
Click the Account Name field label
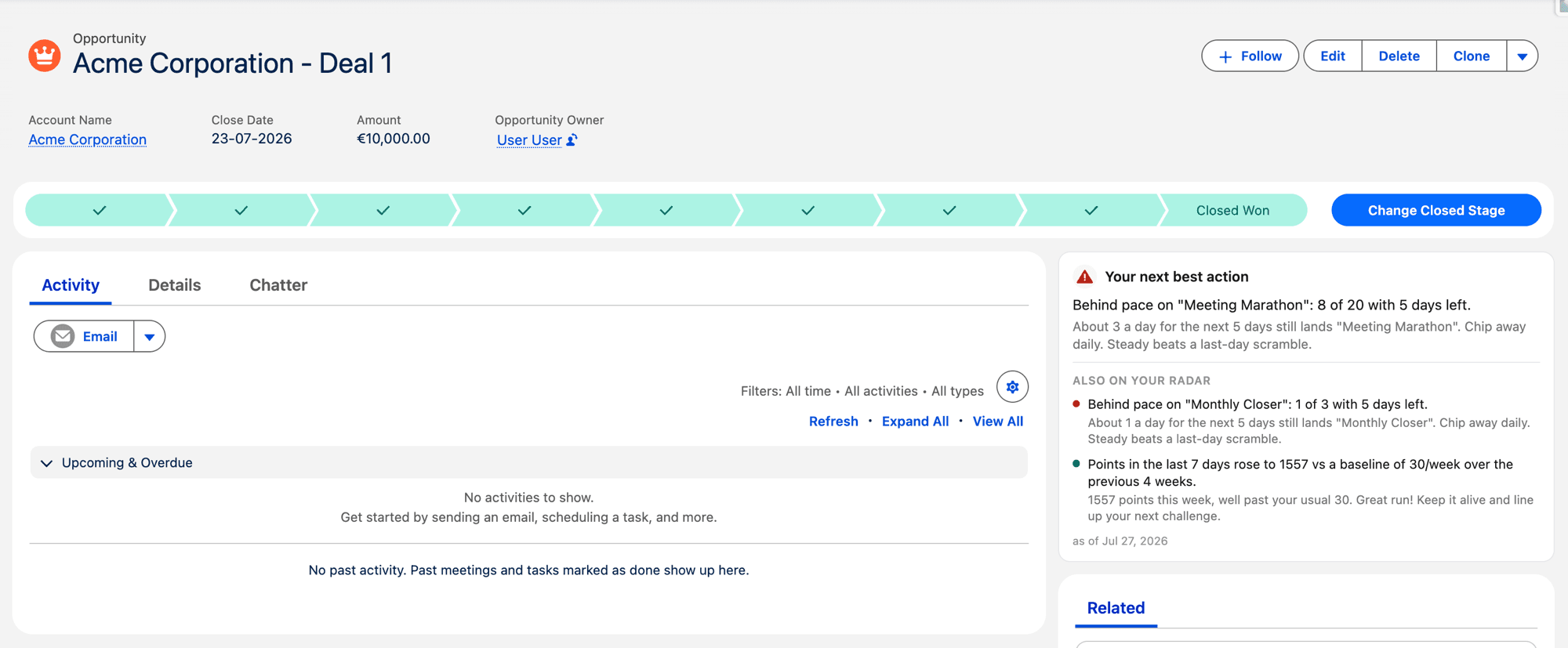point(70,120)
